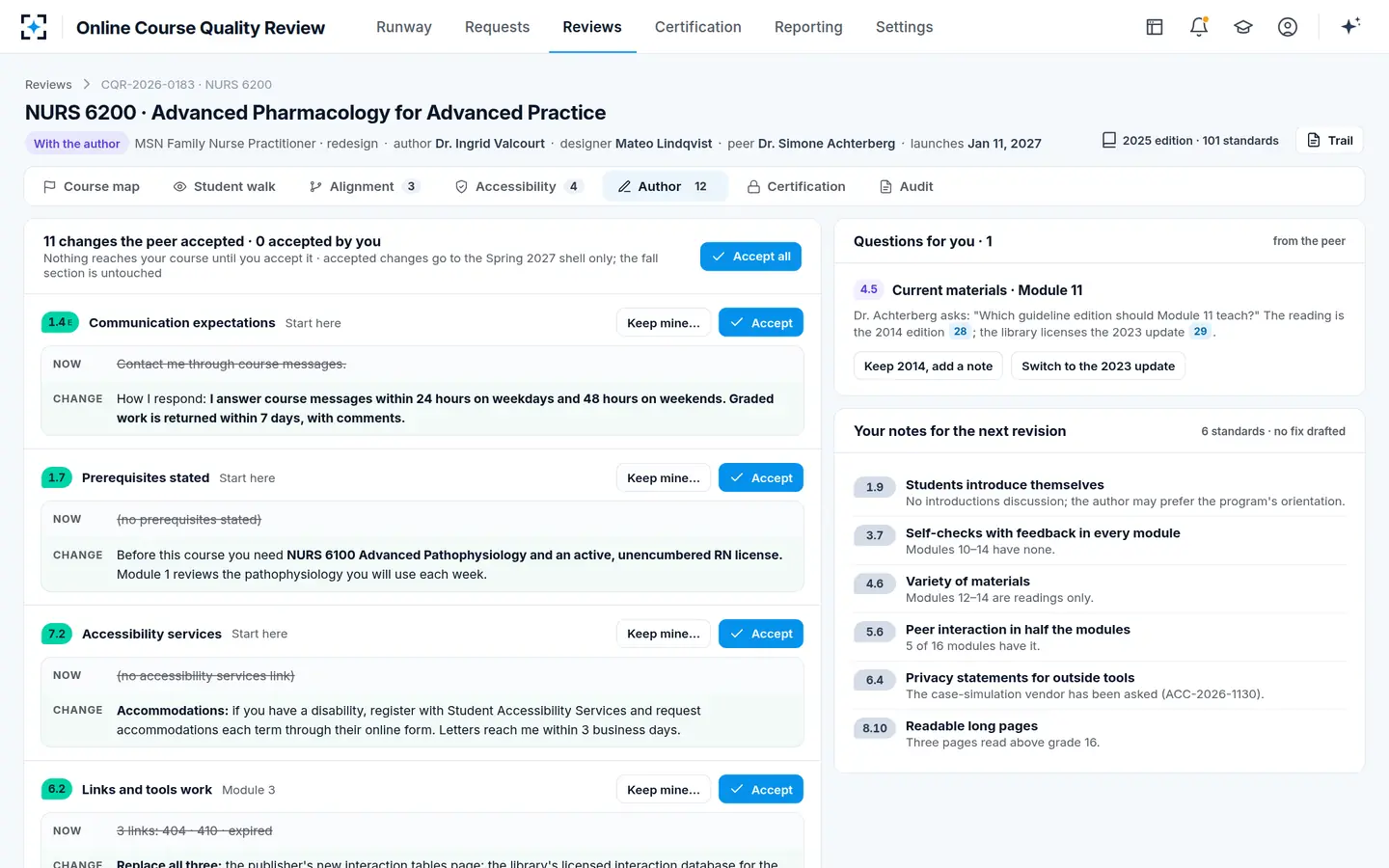Open the Accessibility tab

(x=519, y=186)
